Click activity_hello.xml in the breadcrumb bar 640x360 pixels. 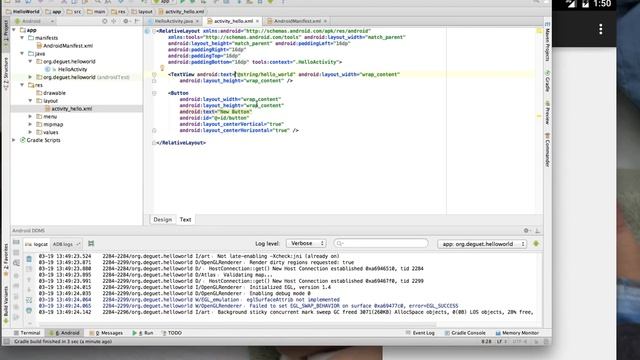tap(181, 12)
